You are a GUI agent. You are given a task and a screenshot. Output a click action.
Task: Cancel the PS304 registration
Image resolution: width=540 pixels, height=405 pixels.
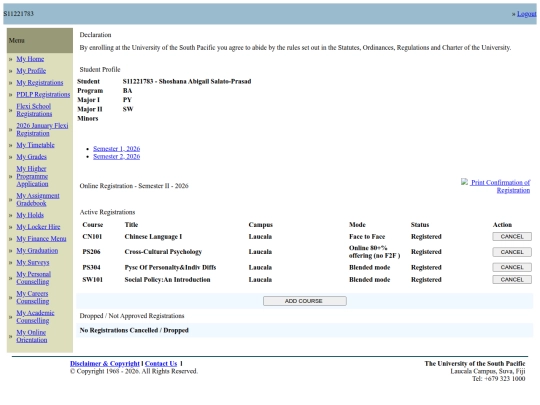(x=512, y=267)
